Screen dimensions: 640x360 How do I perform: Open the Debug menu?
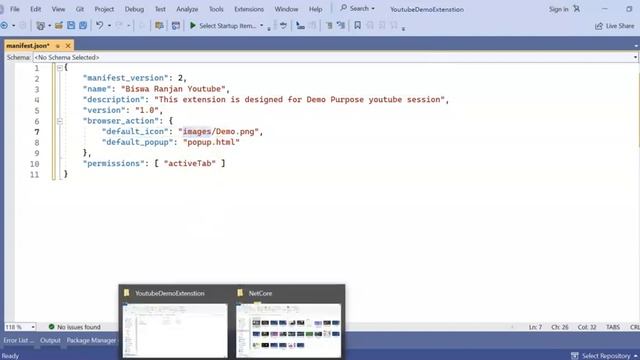pos(134,9)
